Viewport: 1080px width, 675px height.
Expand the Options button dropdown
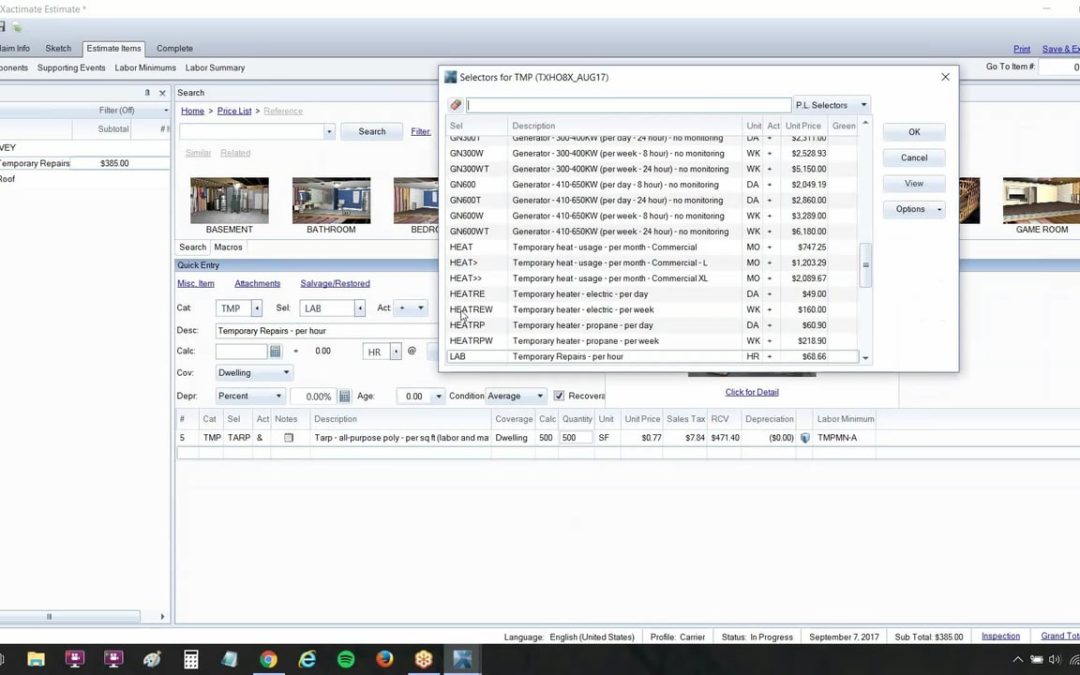coord(939,209)
